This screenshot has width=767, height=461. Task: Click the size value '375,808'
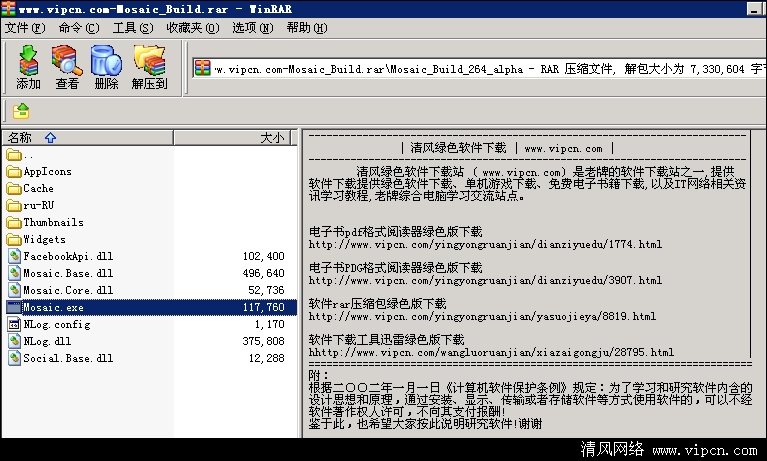264,342
